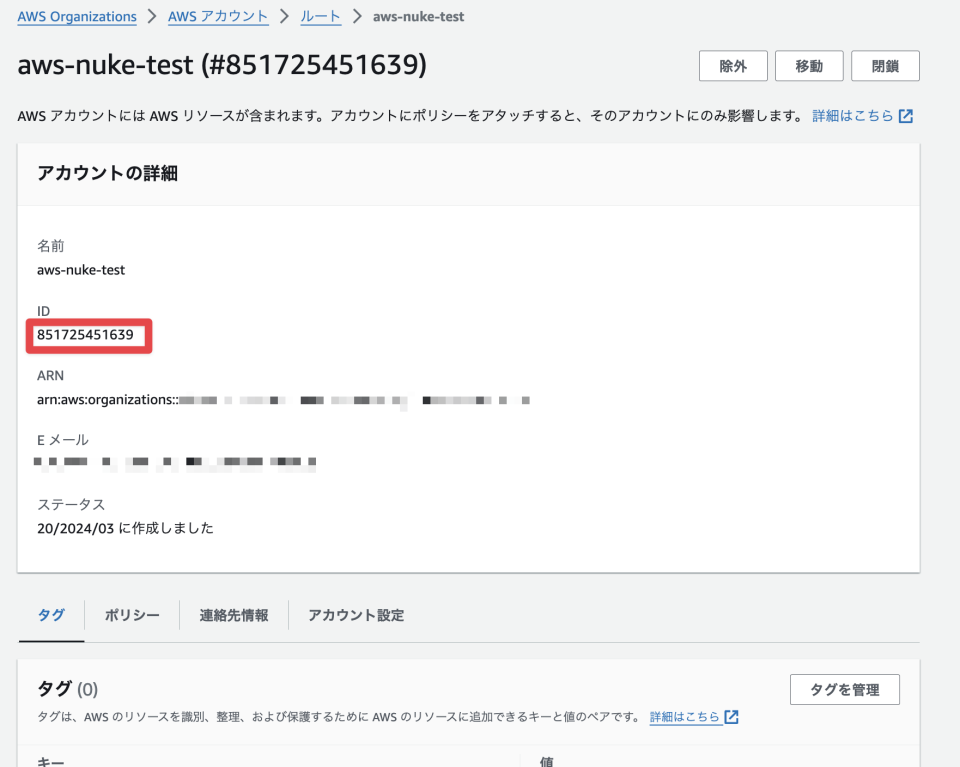Select the aws-nuke-test breadcrumb entry
960x767 pixels.
(x=418, y=16)
